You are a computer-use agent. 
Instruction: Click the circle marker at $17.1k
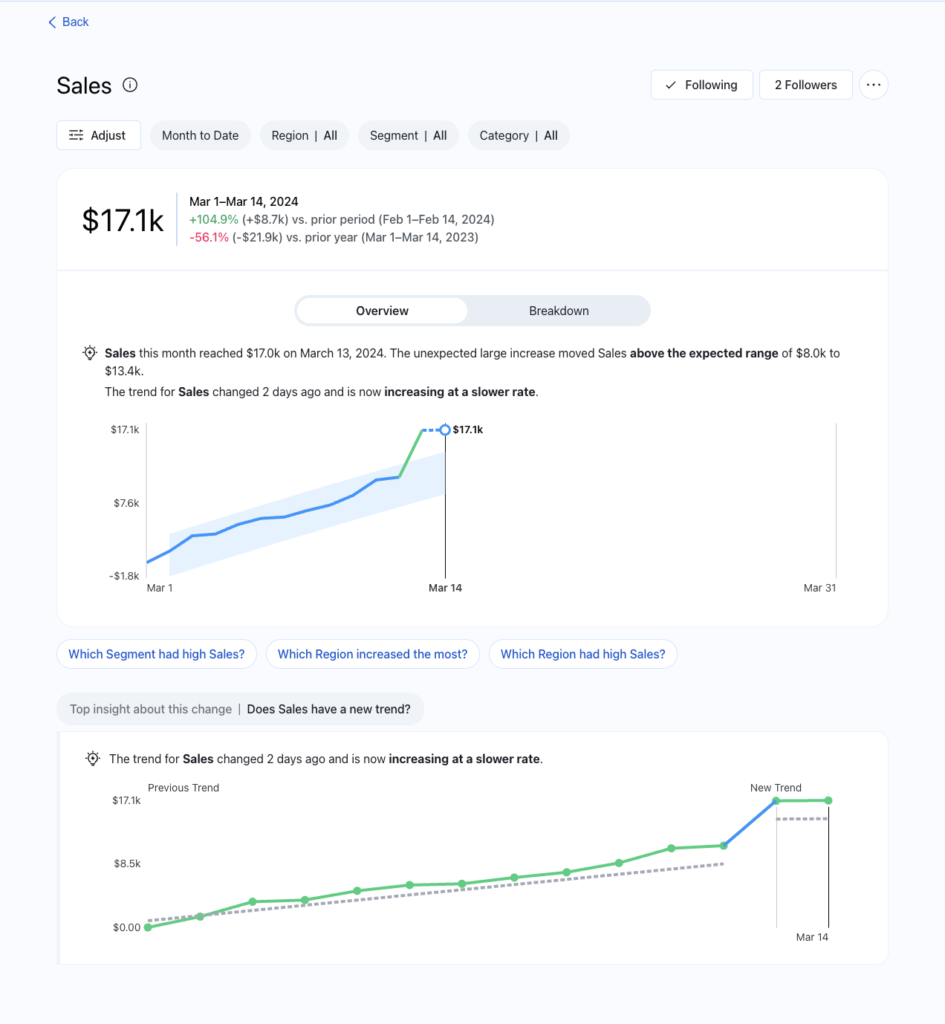[445, 430]
